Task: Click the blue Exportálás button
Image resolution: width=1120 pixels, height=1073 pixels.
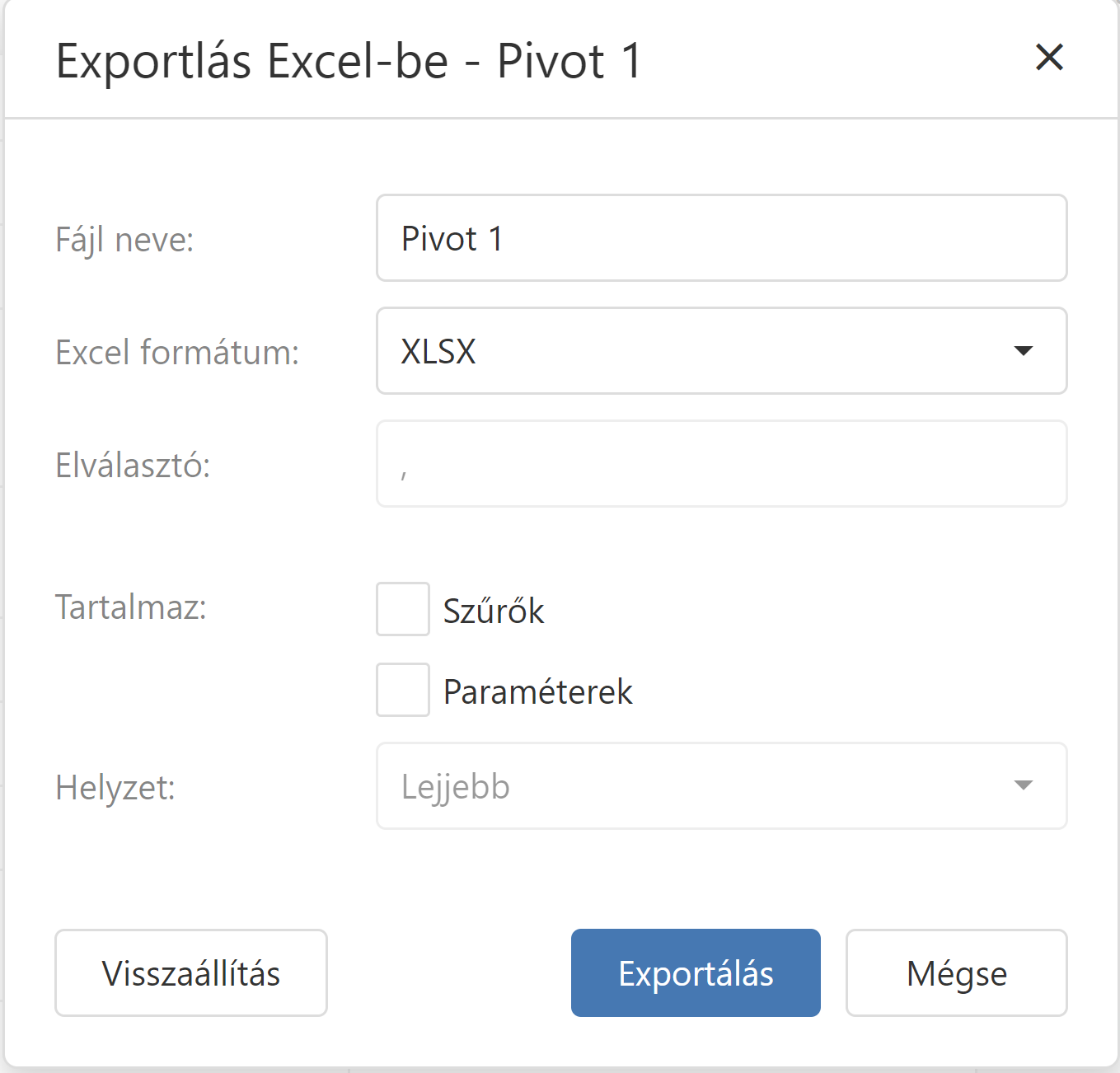Action: point(696,973)
